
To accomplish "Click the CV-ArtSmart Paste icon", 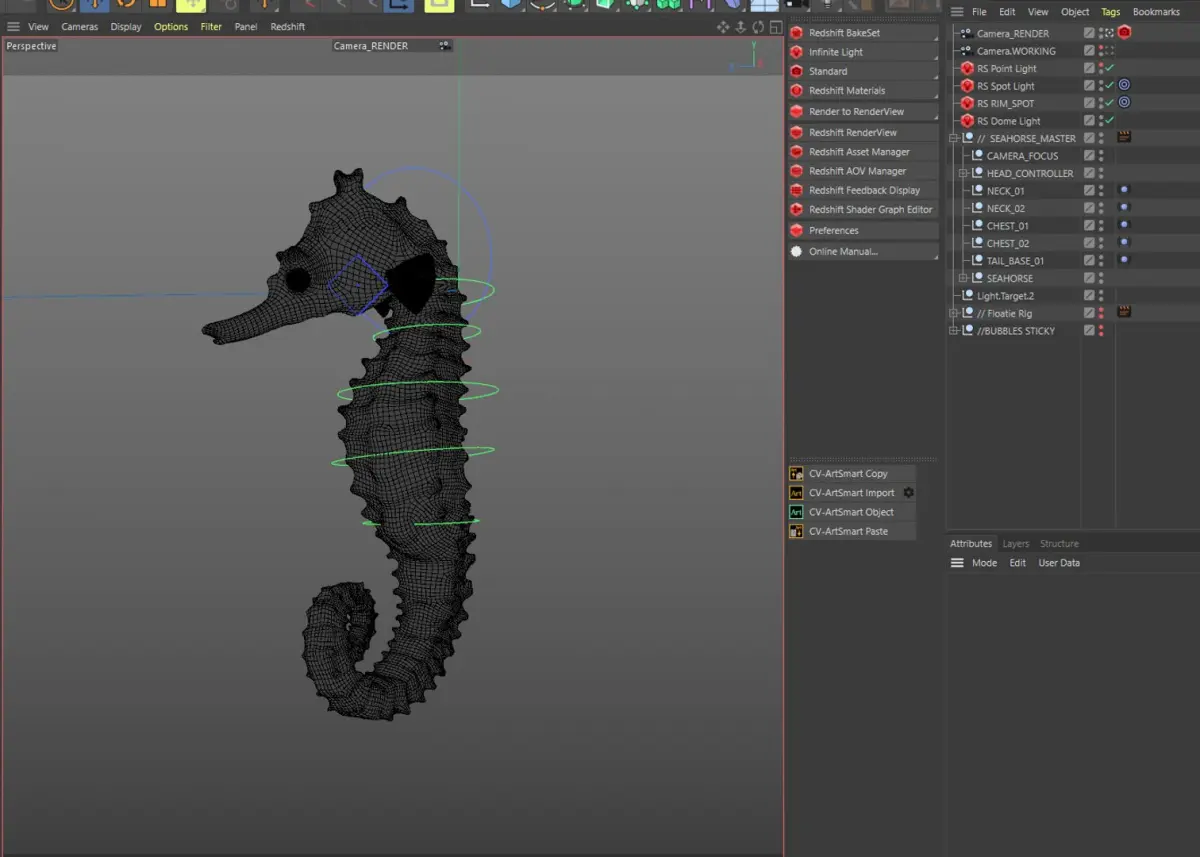I will coord(797,531).
